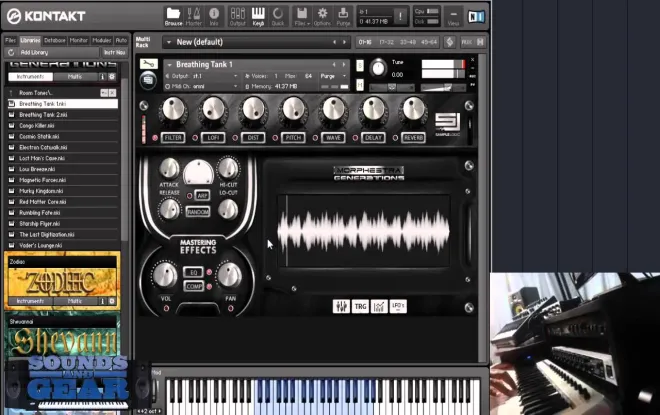Switch to the Auto tab
Image resolution: width=660 pixels, height=415 pixels.
point(121,40)
